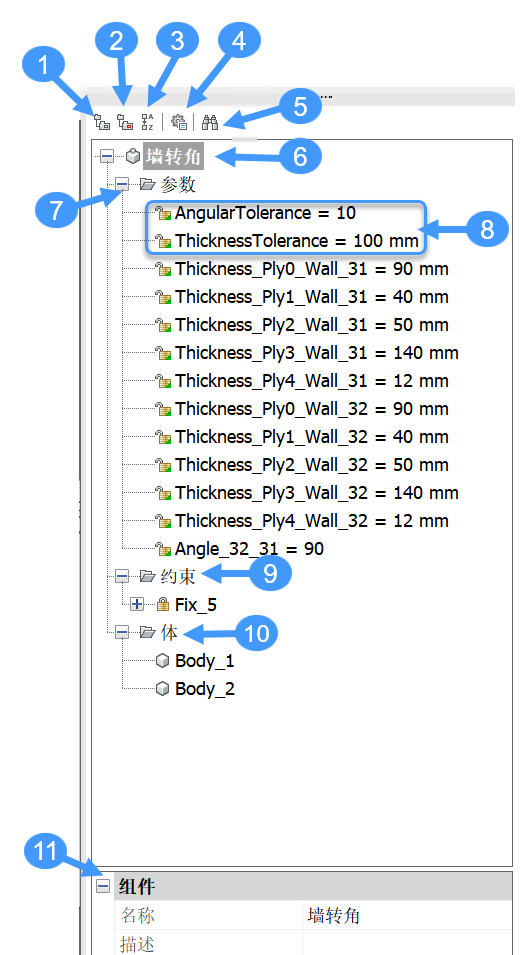
Task: Click the 名称 value field 墙转角
Action: point(407,915)
